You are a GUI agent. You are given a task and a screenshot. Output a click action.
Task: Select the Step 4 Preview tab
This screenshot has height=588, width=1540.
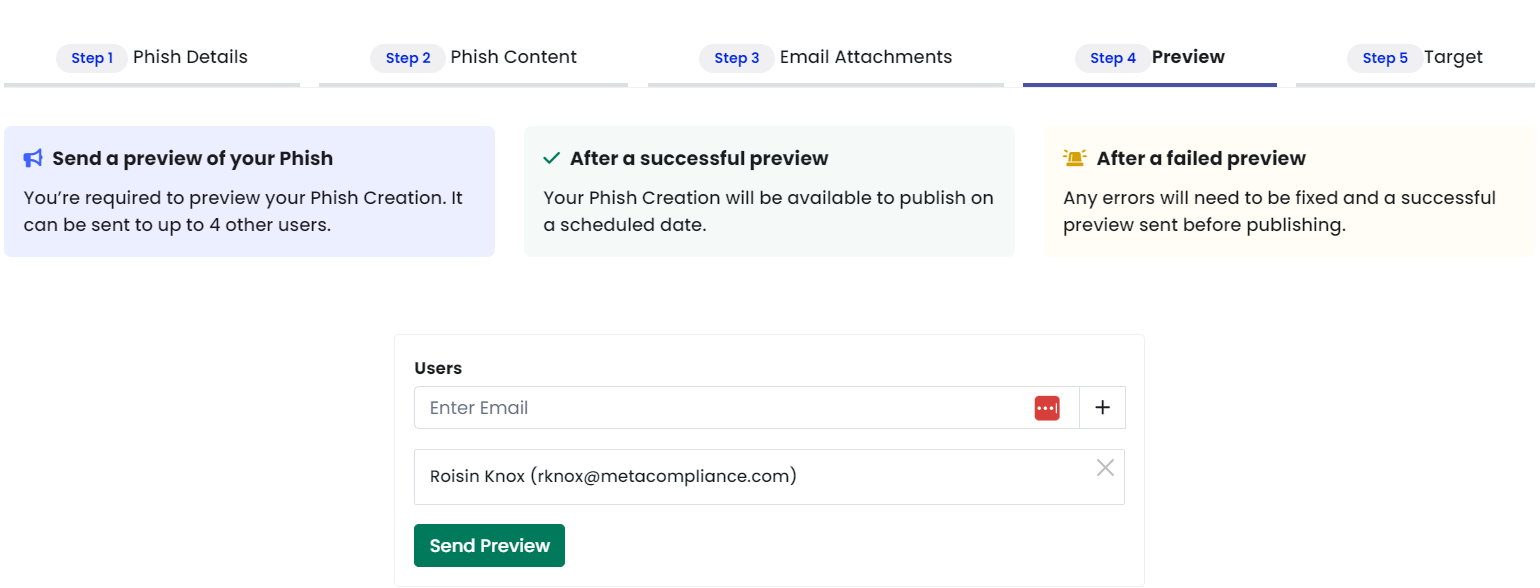click(1150, 58)
